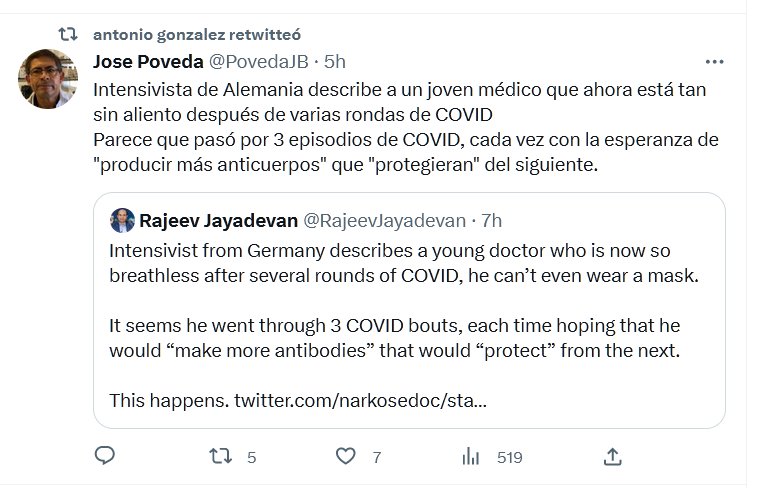Like the tweet with the heart icon
The image size is (770, 488).
pos(346,457)
